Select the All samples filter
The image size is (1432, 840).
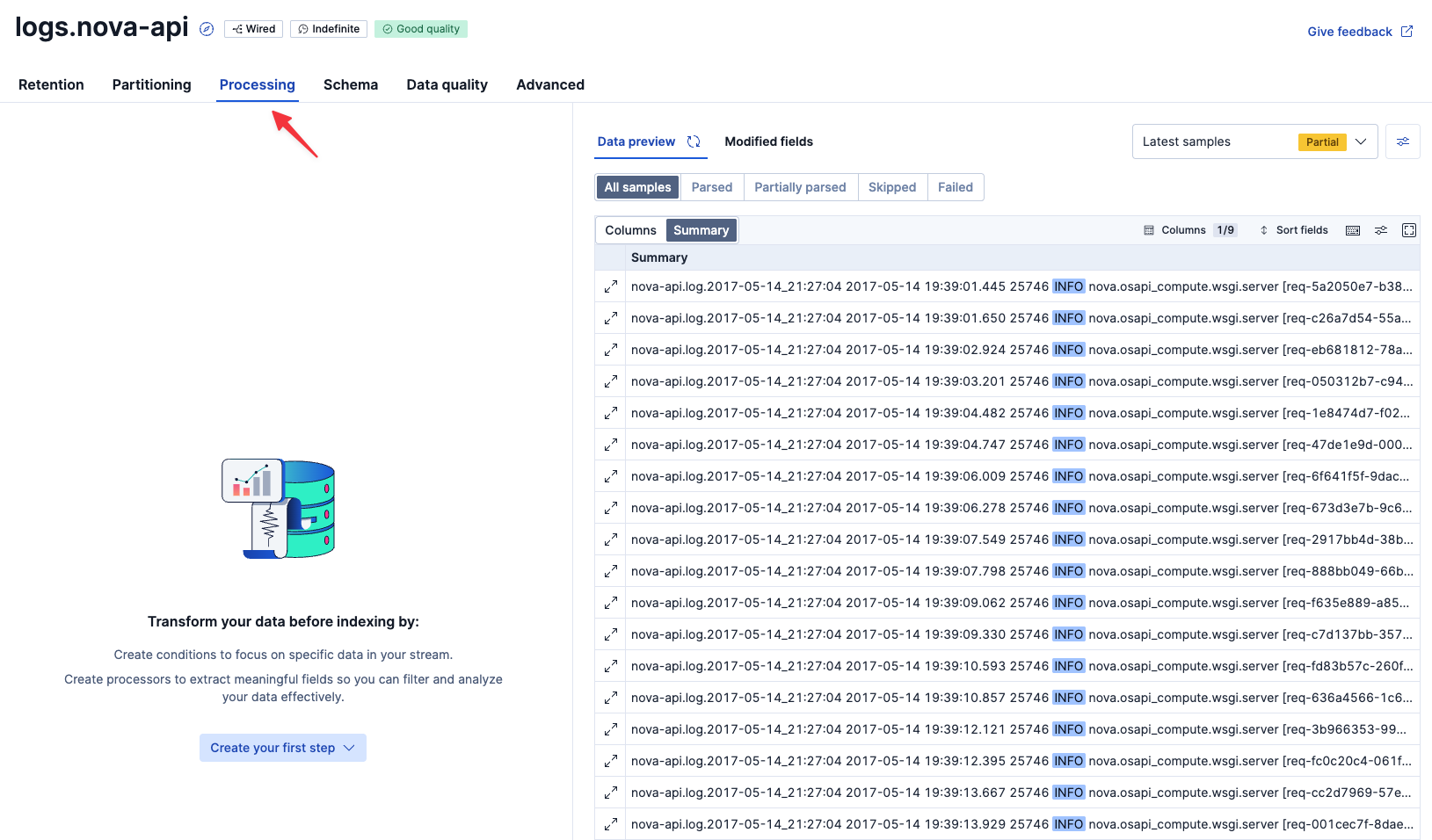tap(637, 187)
